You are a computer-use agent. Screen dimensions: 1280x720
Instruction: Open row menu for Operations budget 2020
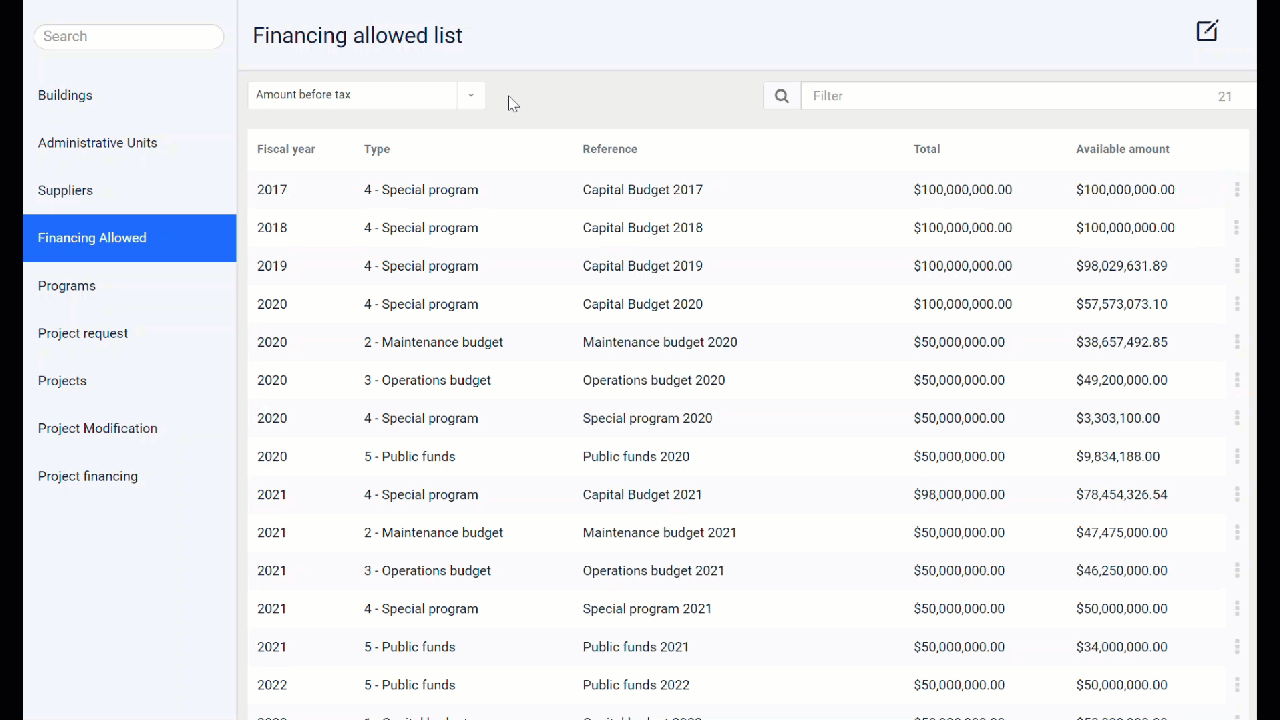coord(1237,380)
